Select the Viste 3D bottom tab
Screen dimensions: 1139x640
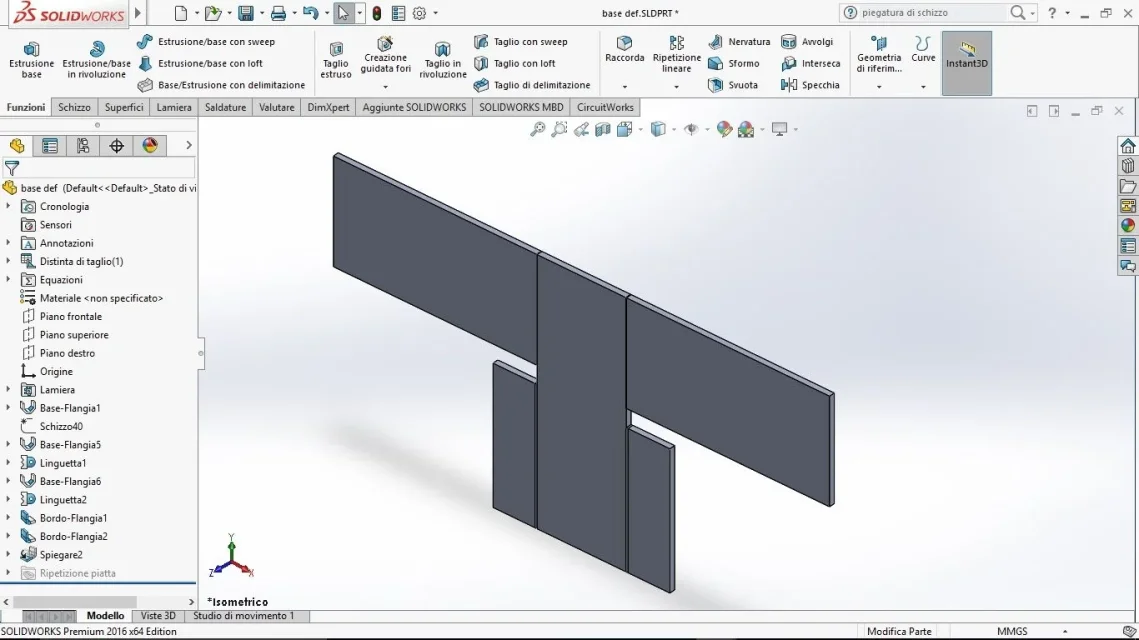[x=158, y=615]
